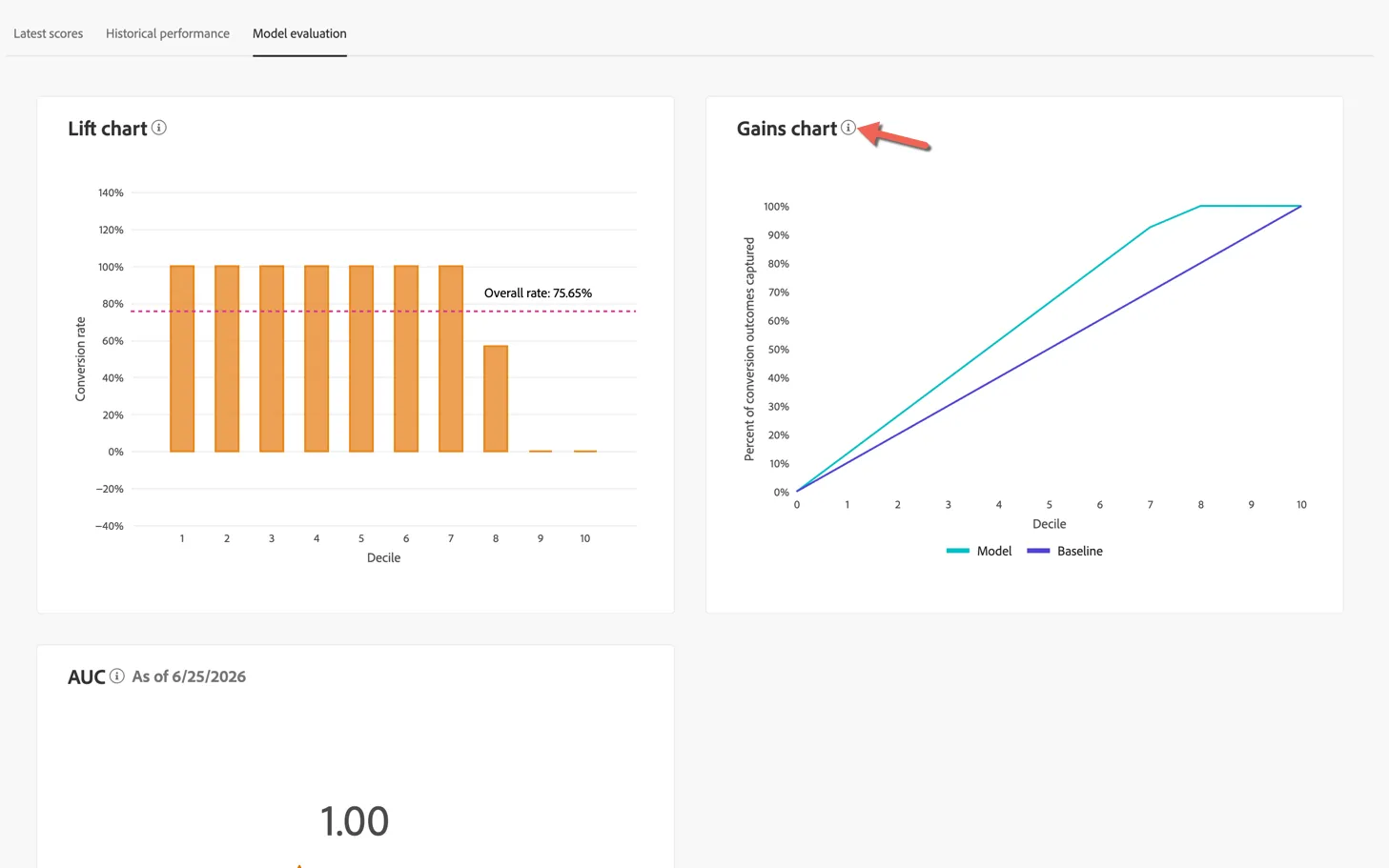Click decile 10 tick label on Lift chart

(x=585, y=538)
